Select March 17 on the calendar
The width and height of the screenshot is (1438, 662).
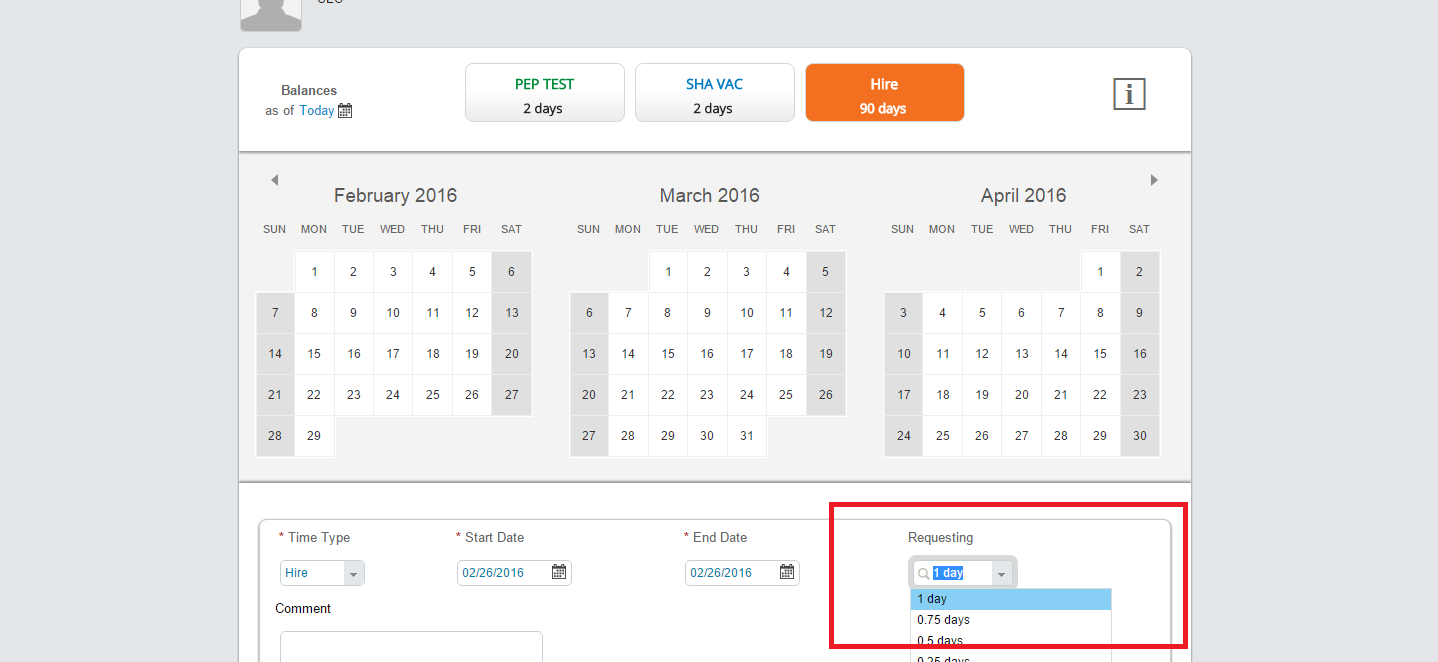(747, 354)
